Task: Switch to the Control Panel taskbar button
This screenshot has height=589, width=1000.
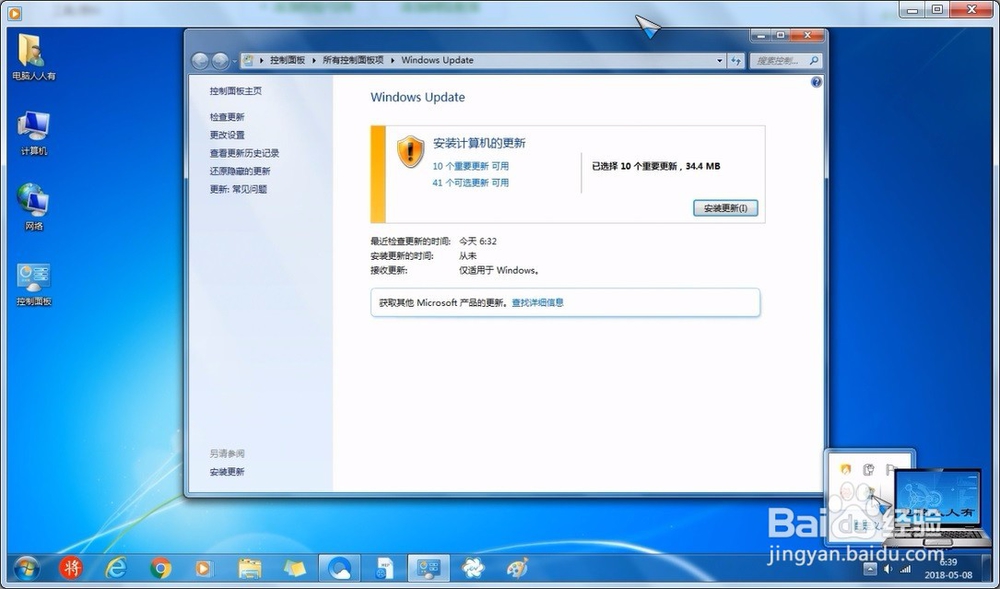Action: 429,568
